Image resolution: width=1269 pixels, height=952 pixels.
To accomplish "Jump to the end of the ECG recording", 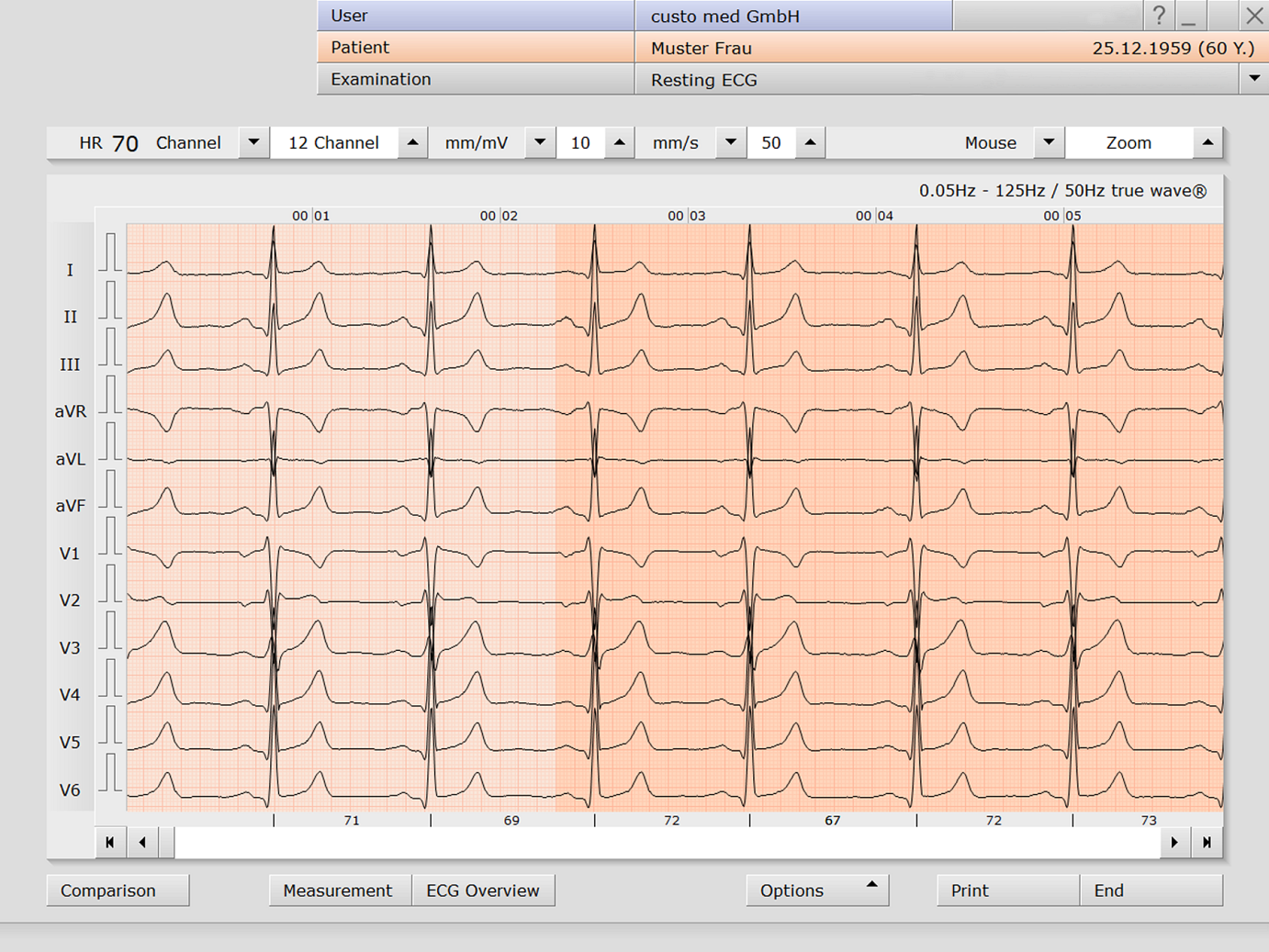I will click(1207, 842).
